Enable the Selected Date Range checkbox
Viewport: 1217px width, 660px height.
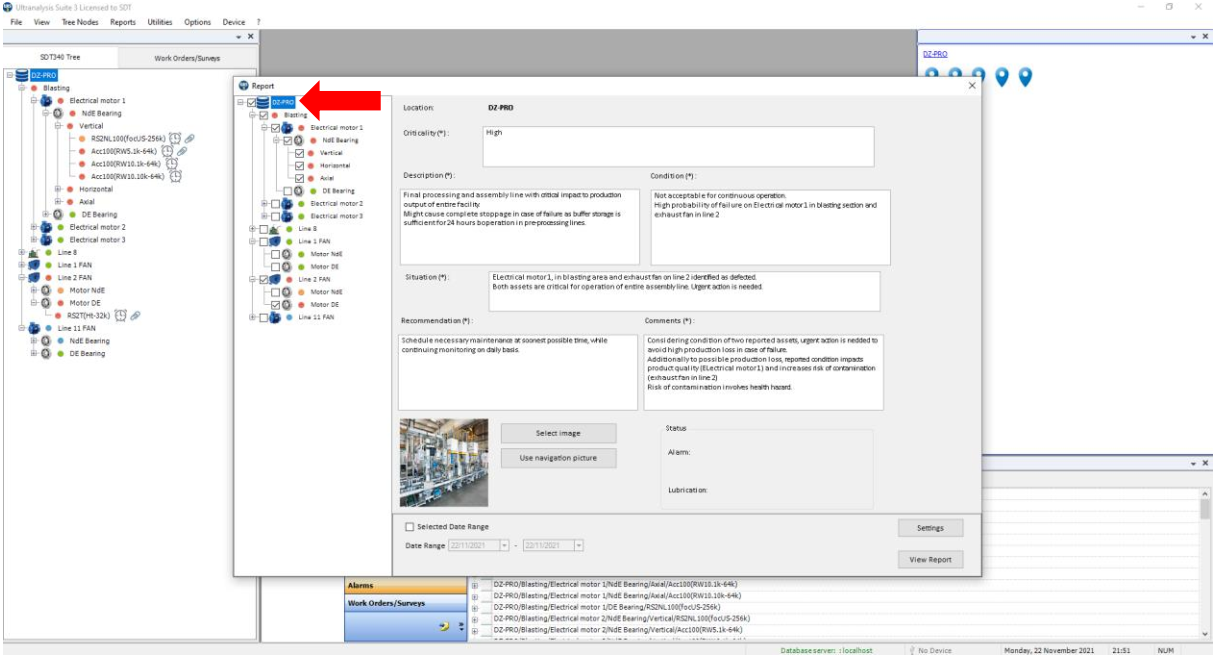point(409,527)
